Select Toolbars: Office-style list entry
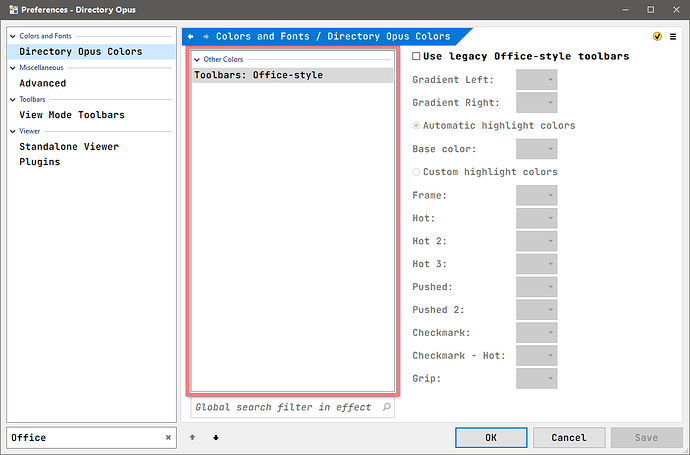The height and width of the screenshot is (455, 690). pos(293,75)
